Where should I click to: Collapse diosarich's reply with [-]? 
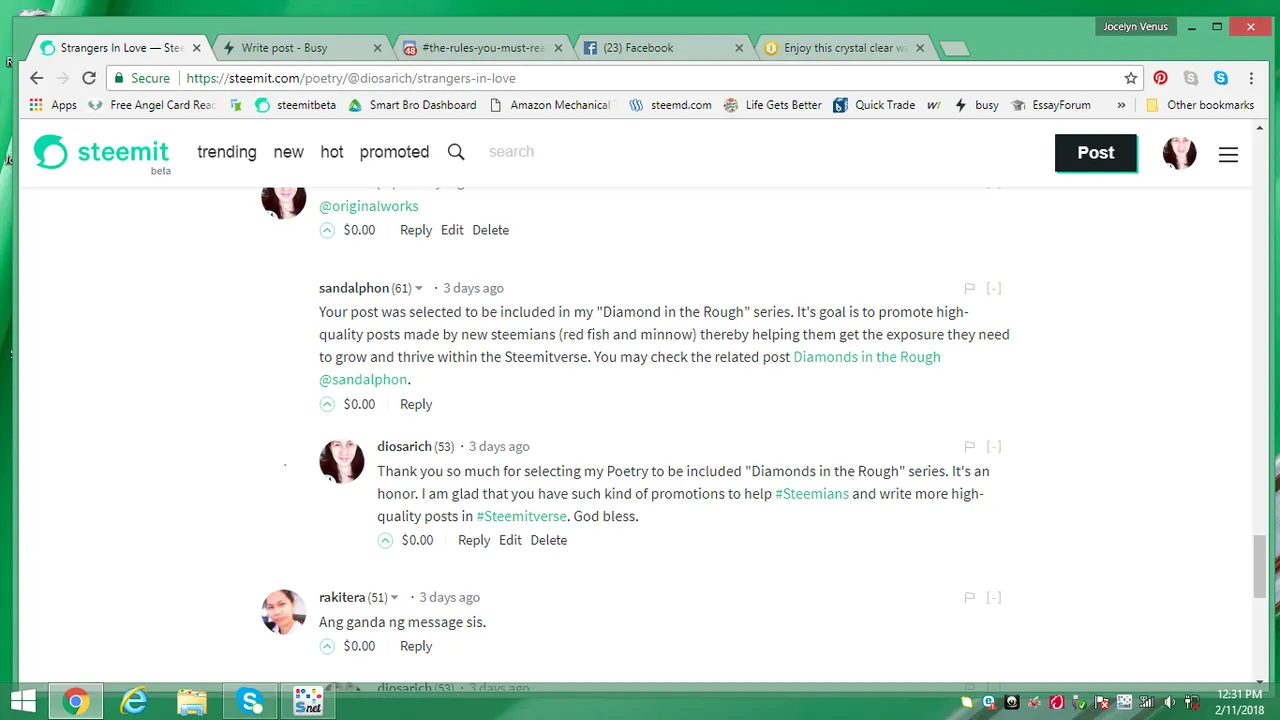[994, 446]
